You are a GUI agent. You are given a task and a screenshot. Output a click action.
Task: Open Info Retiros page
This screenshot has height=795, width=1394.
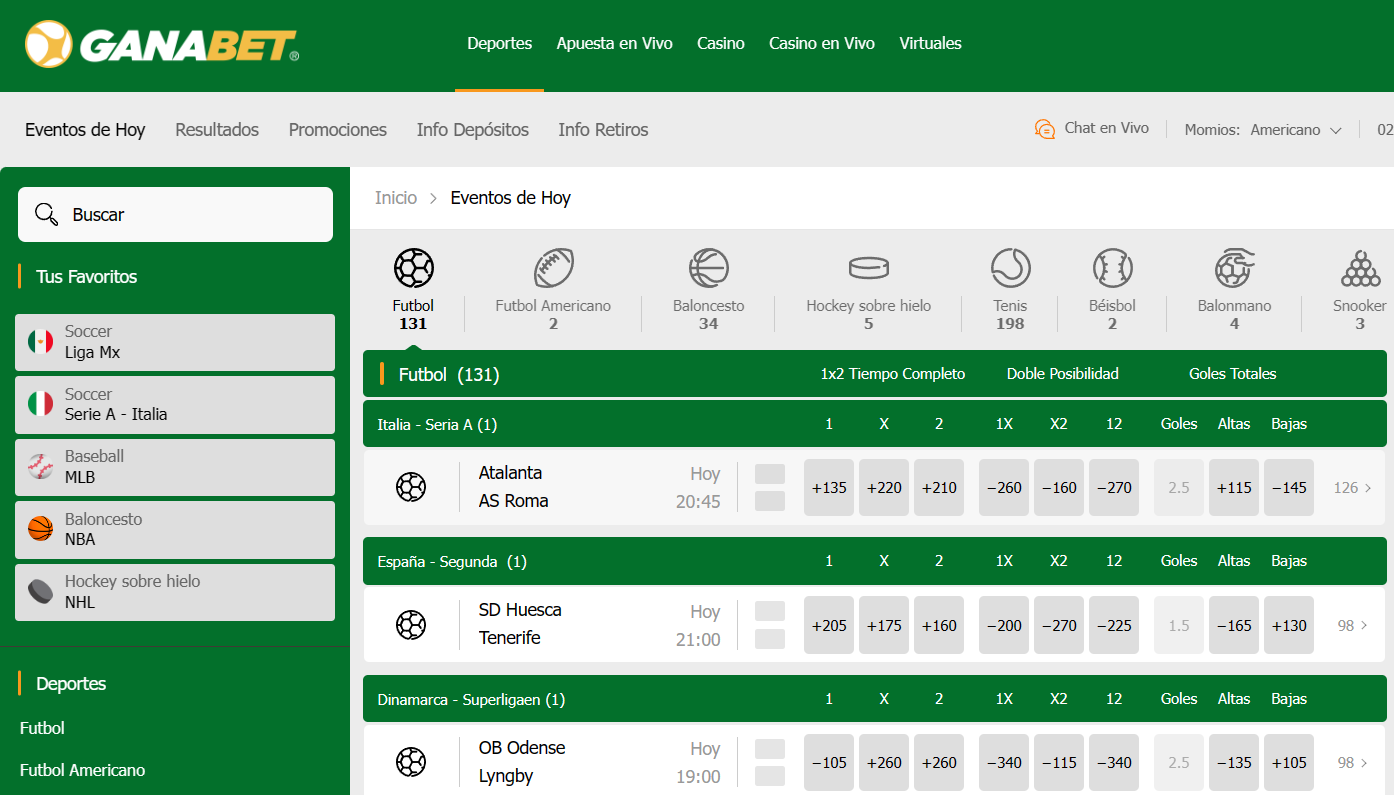(x=603, y=130)
